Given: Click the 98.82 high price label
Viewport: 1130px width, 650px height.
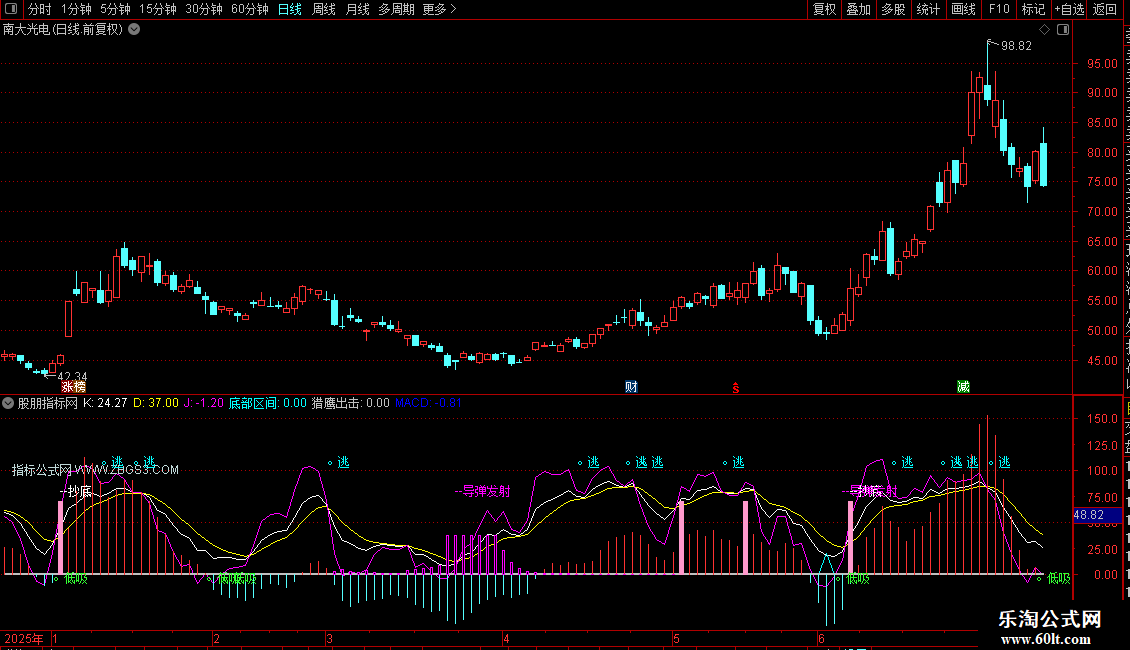Looking at the screenshot, I should [1016, 46].
